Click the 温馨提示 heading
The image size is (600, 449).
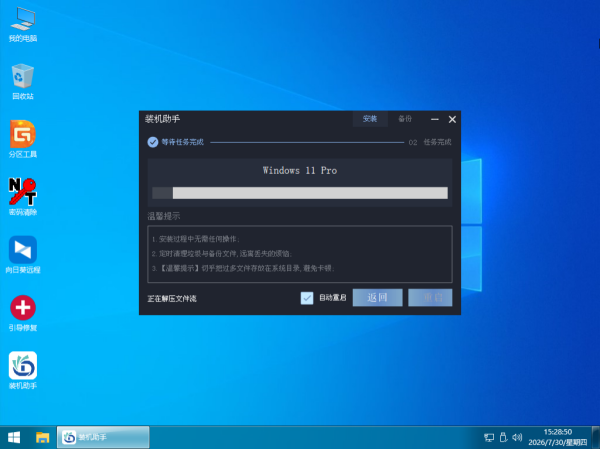point(163,216)
